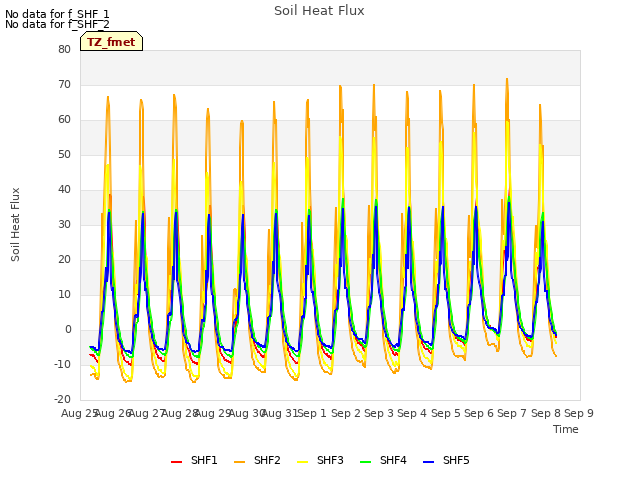Click the Soil Heat Flux chart title
The width and height of the screenshot is (640, 480).
point(319,11)
